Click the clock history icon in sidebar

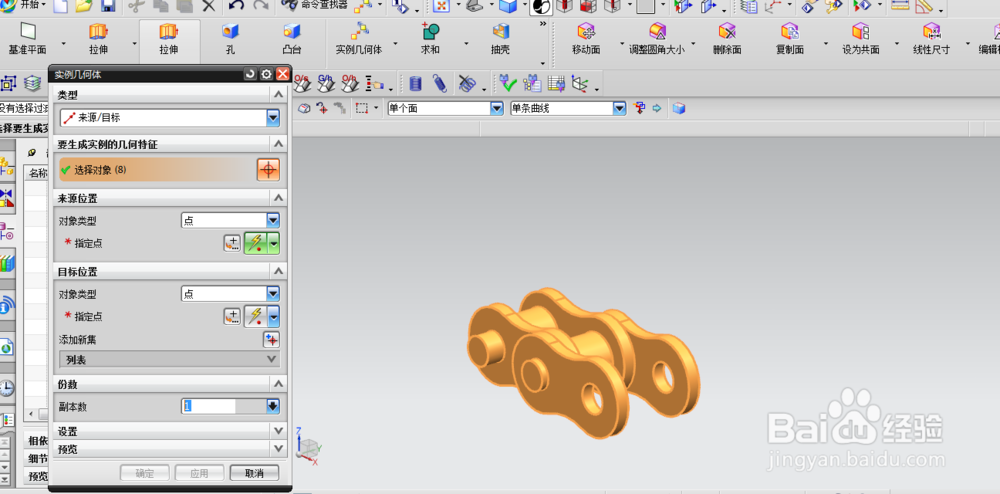(x=6, y=388)
